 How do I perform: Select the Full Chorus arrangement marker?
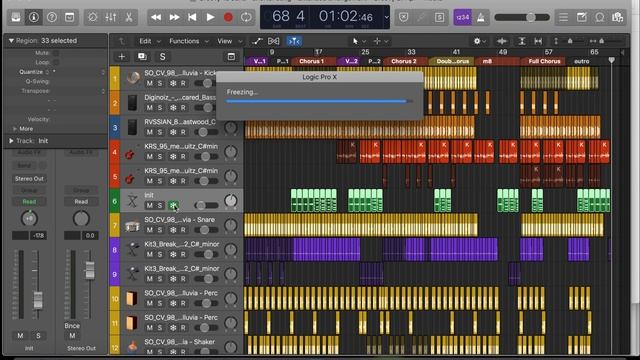click(x=544, y=61)
